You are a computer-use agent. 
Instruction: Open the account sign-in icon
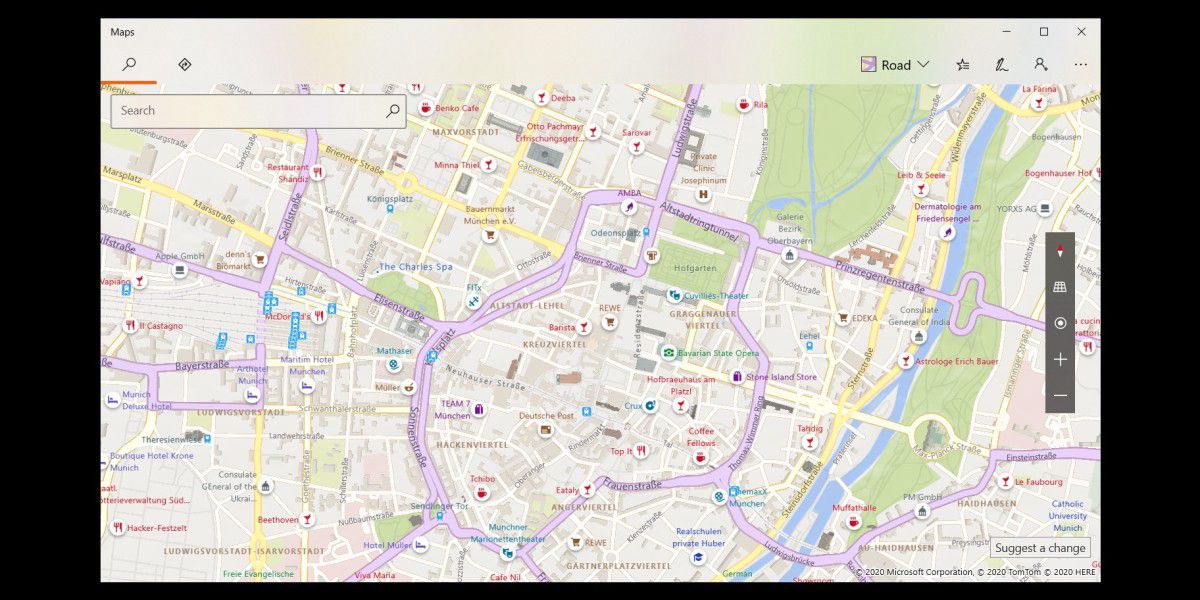click(1041, 65)
